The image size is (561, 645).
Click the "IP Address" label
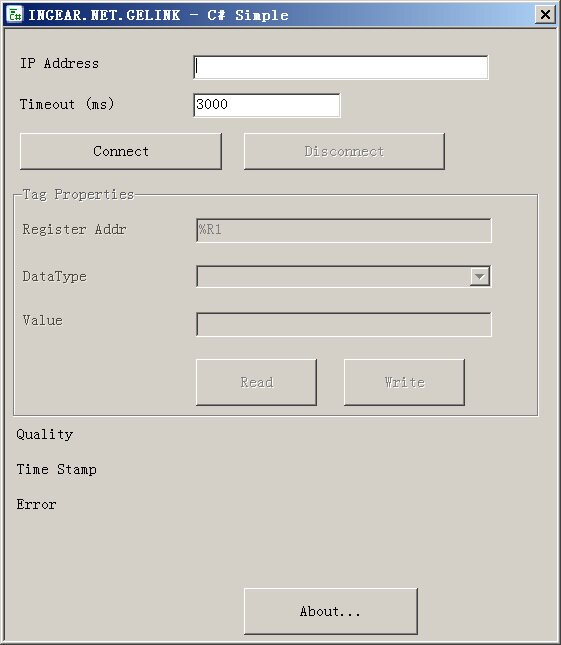[60, 63]
